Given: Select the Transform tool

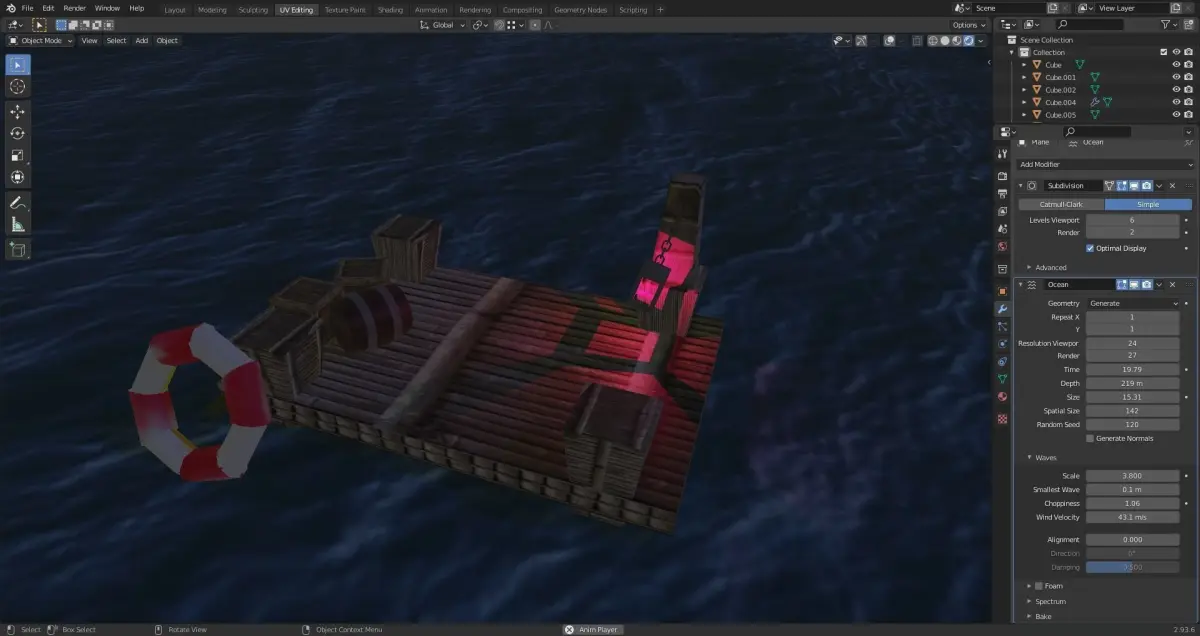Looking at the screenshot, I should [x=18, y=178].
